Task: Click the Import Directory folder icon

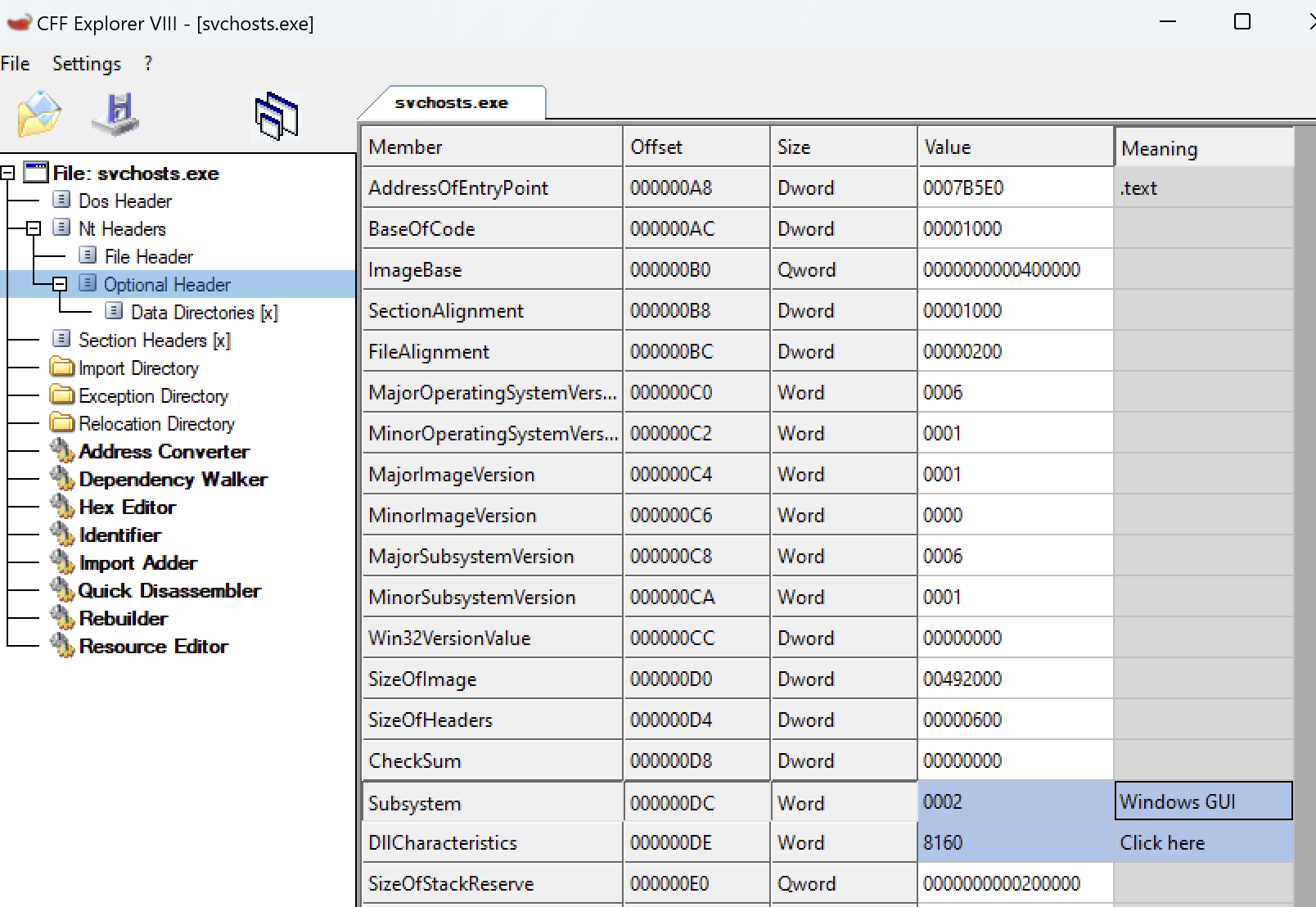Action: 61,367
